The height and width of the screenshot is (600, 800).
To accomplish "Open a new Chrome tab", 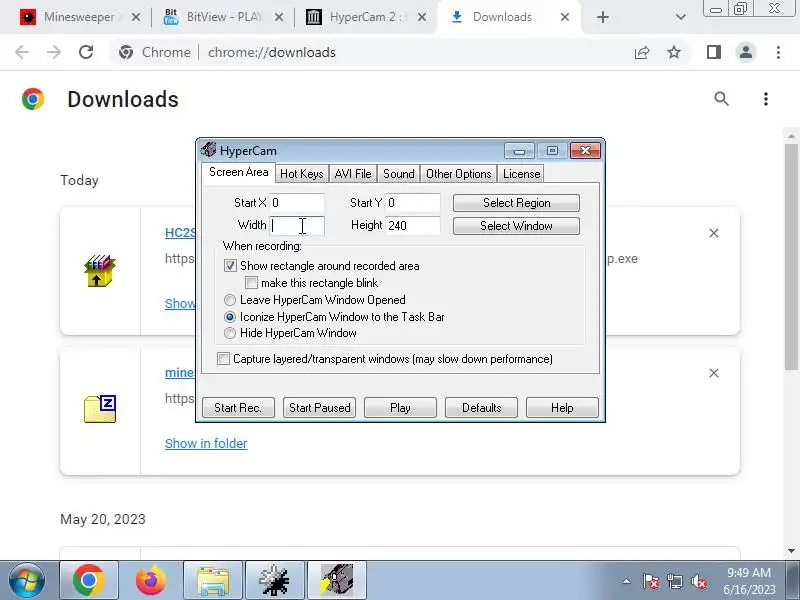I will [603, 17].
